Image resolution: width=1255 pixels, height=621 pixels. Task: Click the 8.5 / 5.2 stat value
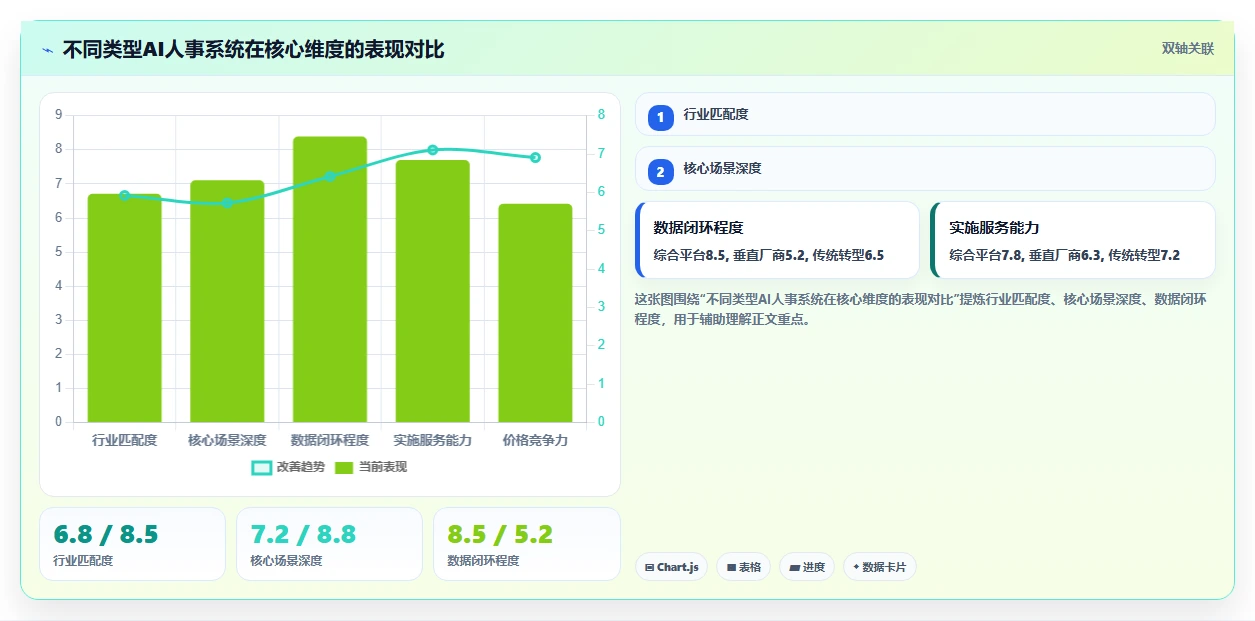point(500,534)
